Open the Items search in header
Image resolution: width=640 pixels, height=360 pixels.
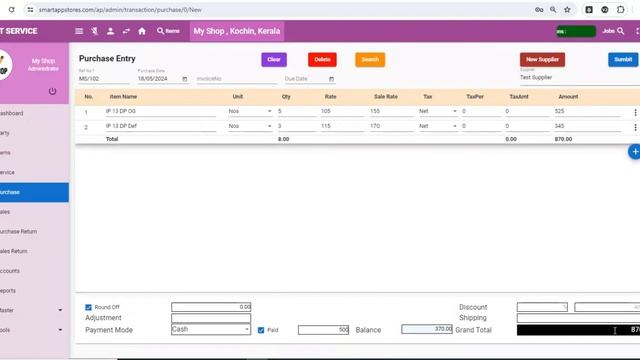pyautogui.click(x=168, y=31)
